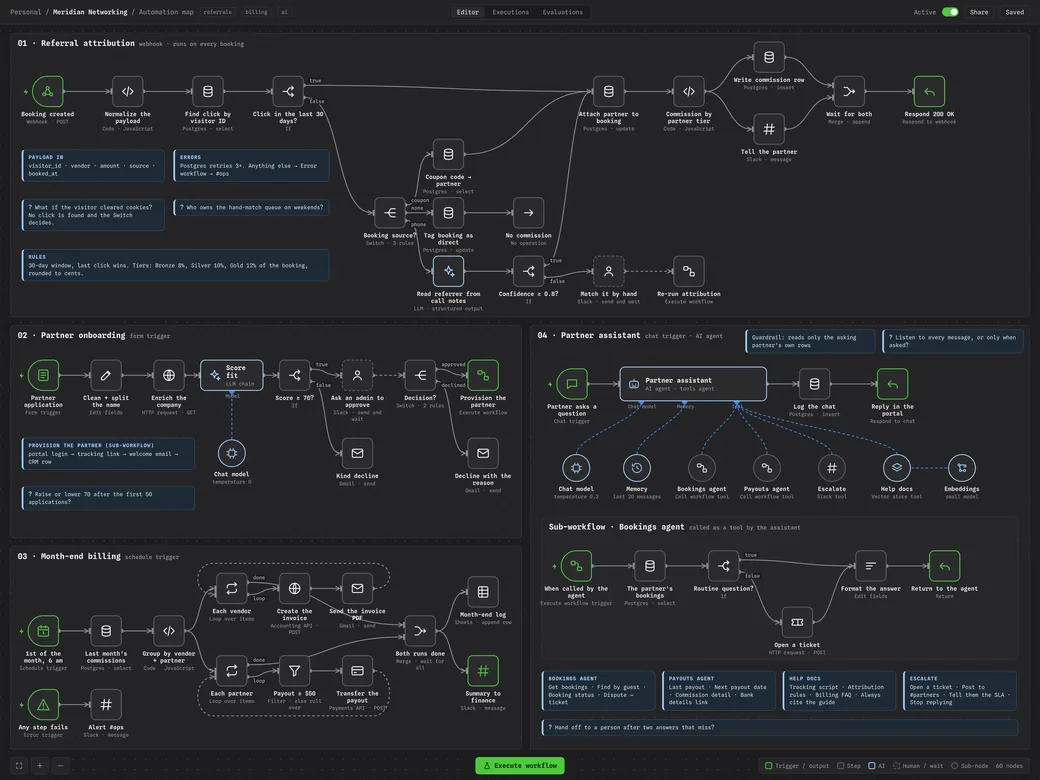Zoom out with the minus button
1040x780 pixels.
60,765
